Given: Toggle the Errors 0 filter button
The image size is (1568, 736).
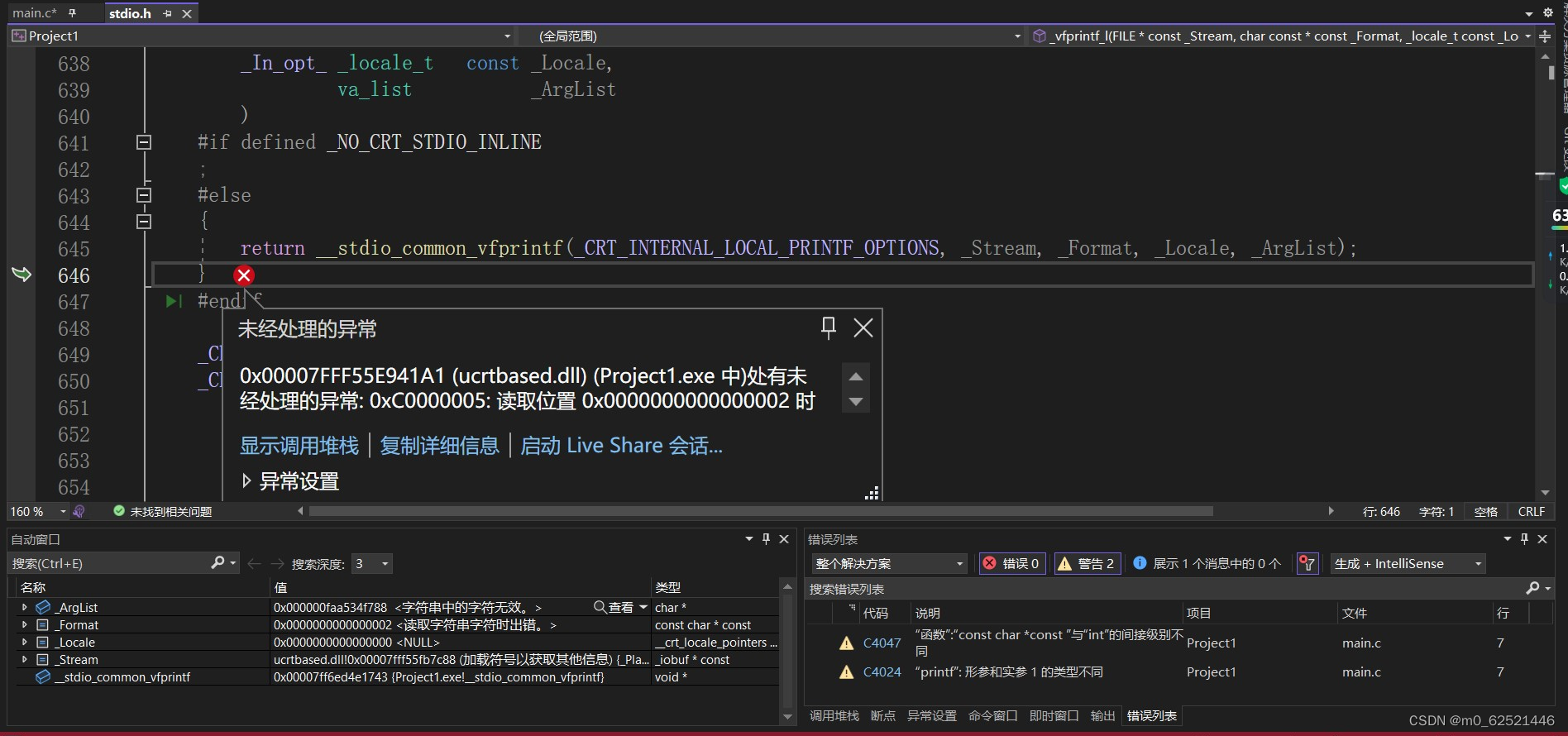Looking at the screenshot, I should 1012,564.
